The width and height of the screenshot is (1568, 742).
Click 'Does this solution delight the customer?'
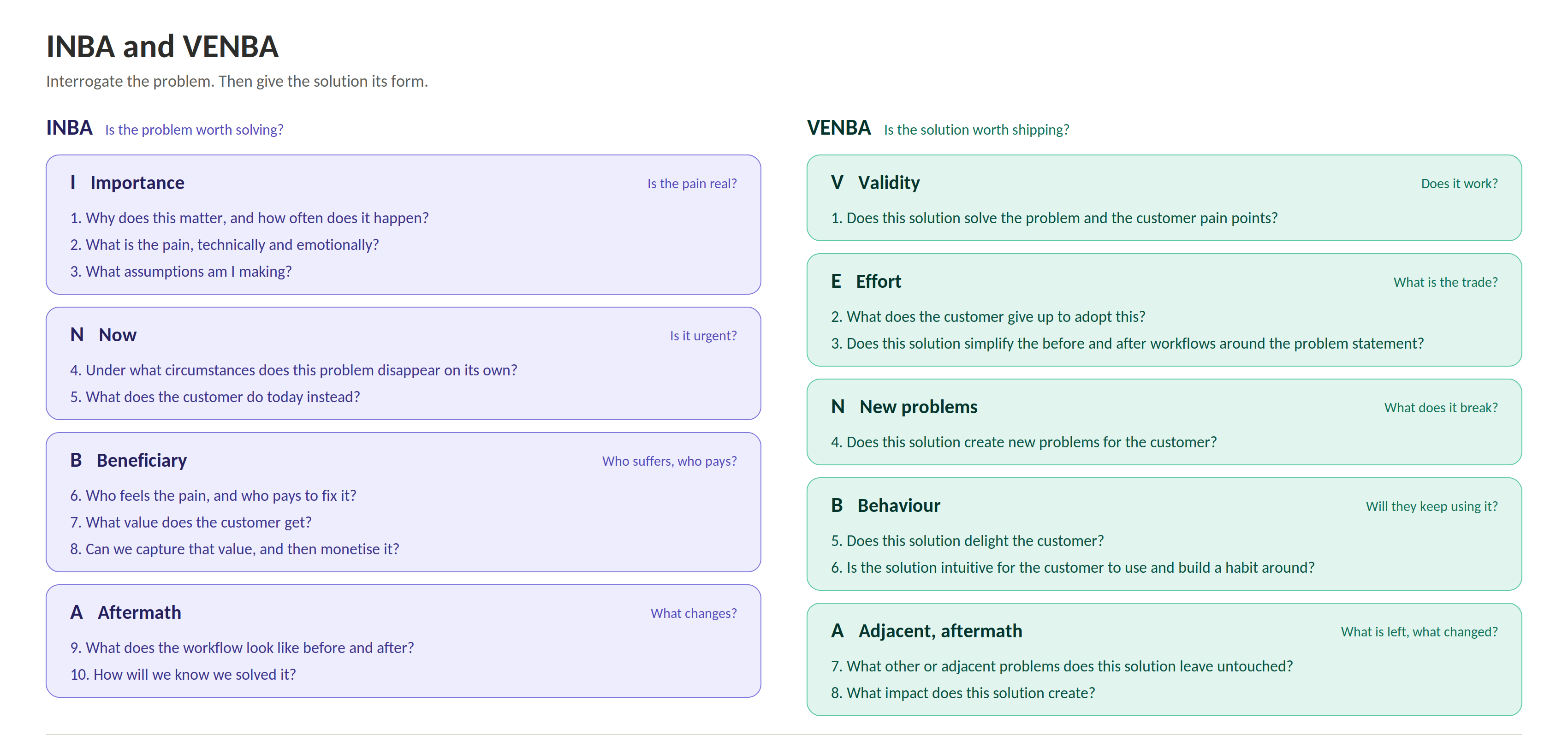[x=967, y=540]
